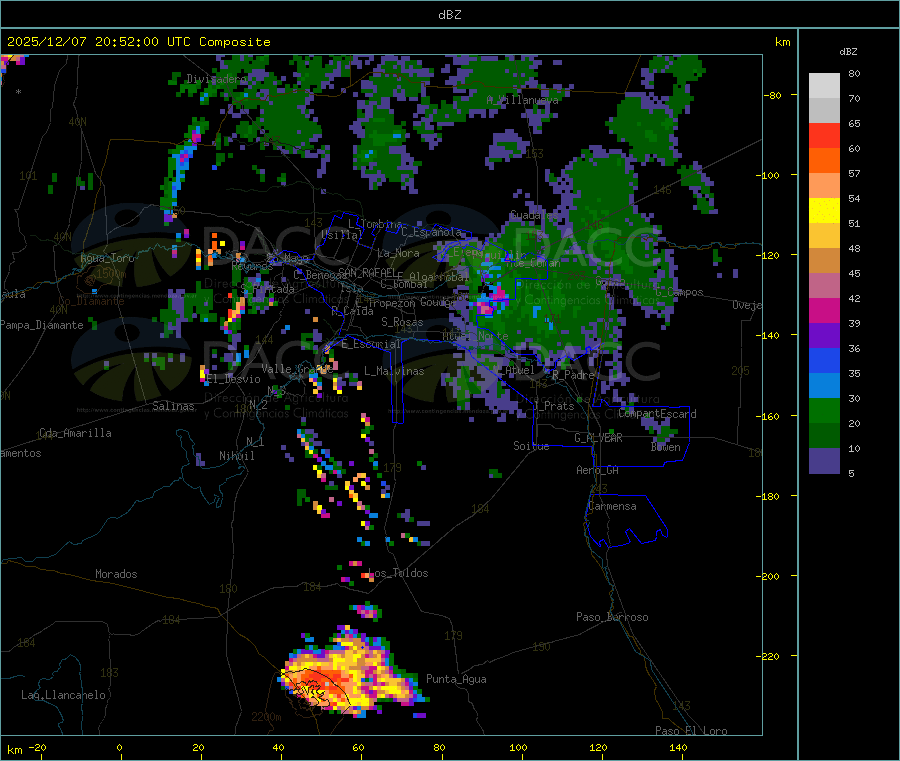Click the El_Desvio map label
This screenshot has width=900, height=761.
coord(234,379)
